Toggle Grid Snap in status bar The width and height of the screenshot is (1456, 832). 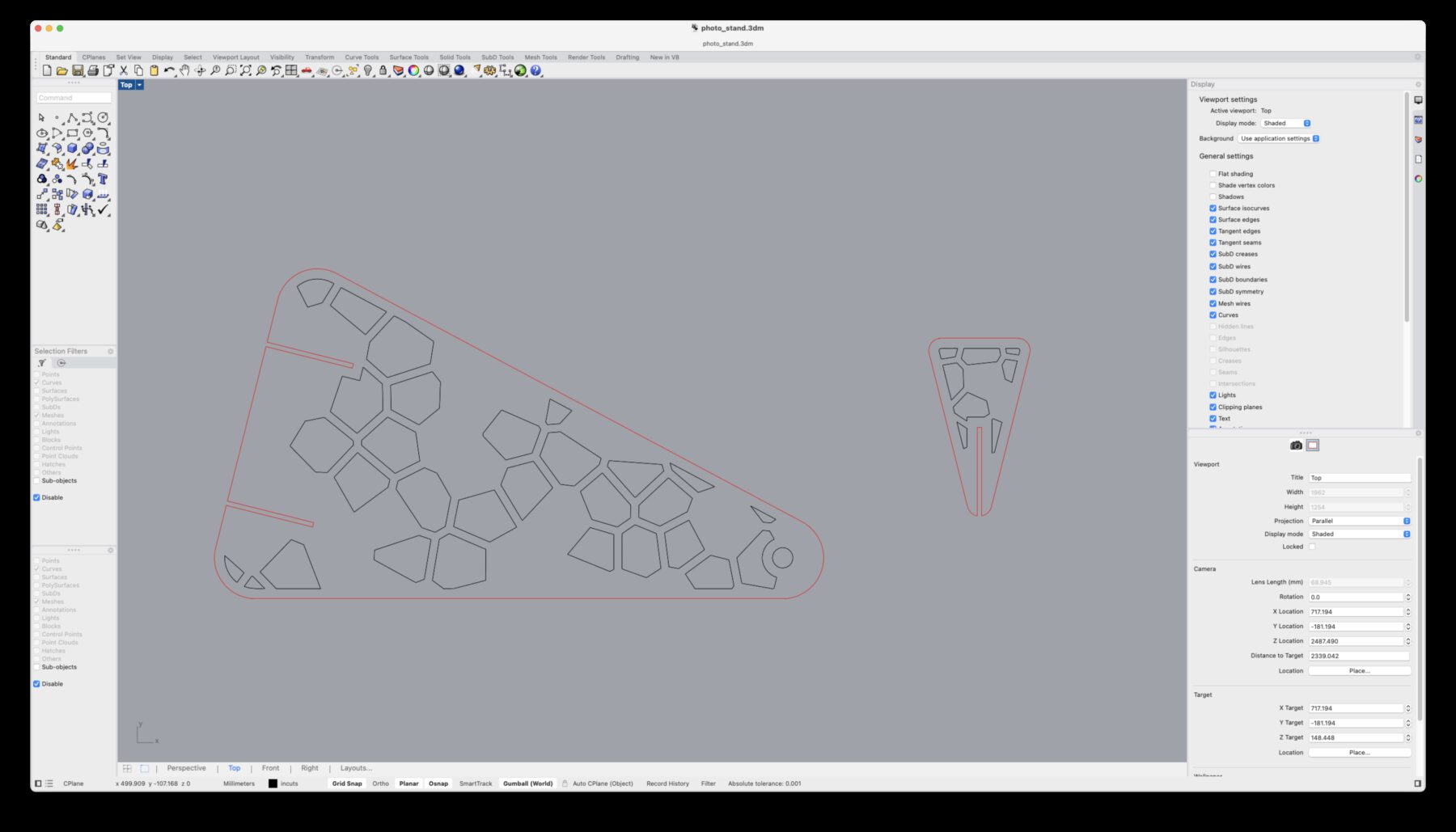point(347,783)
